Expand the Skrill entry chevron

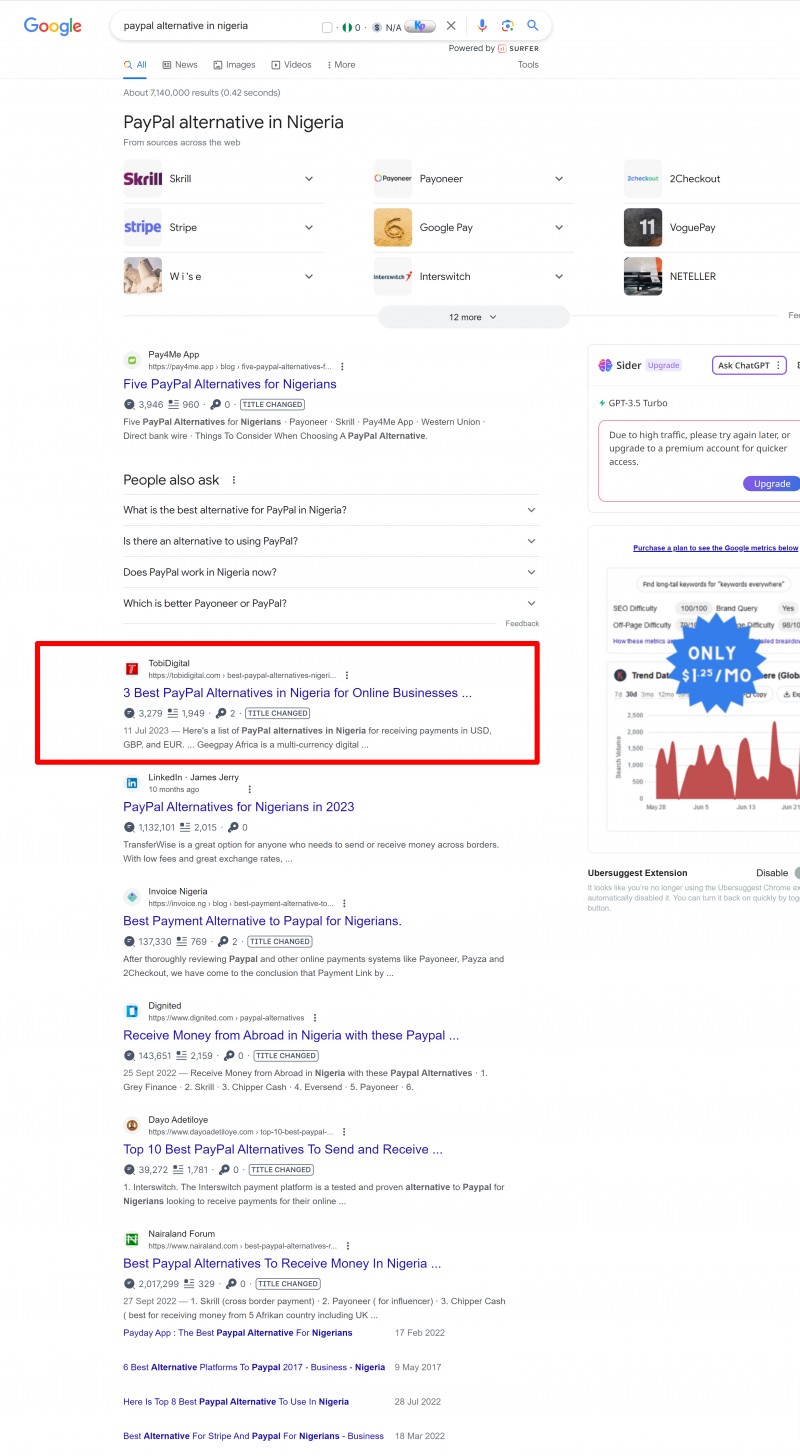pos(308,179)
